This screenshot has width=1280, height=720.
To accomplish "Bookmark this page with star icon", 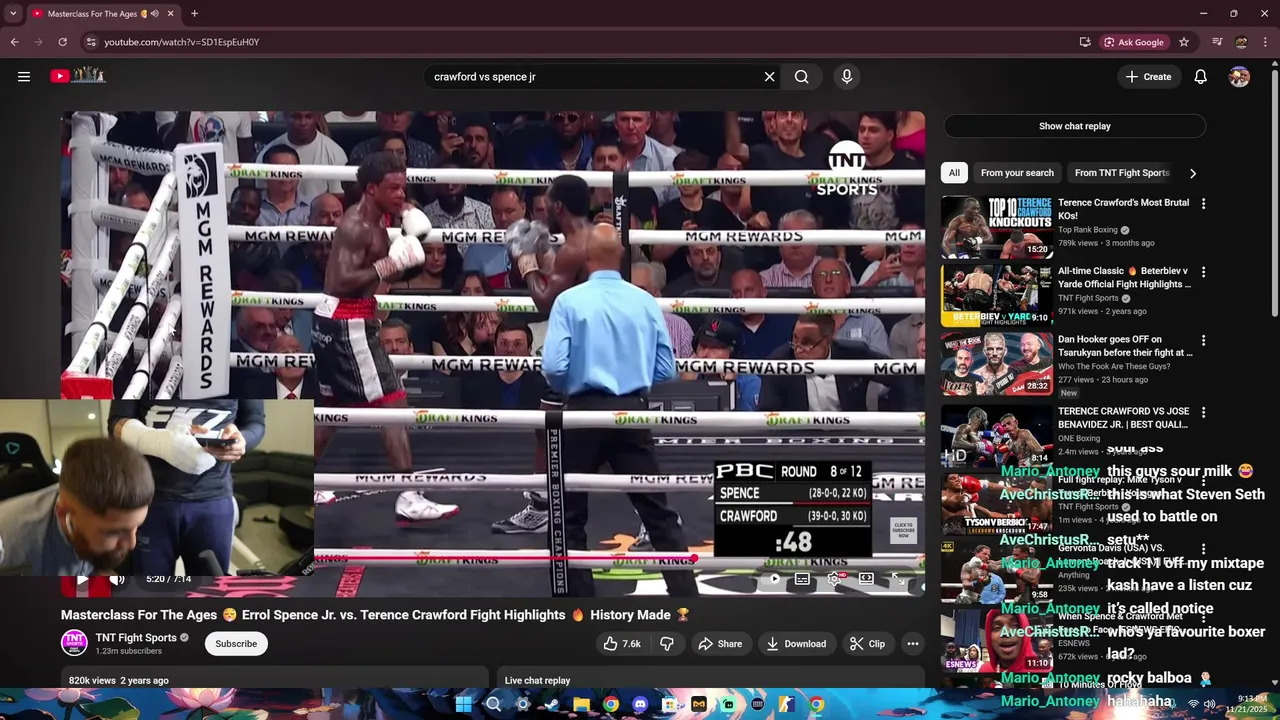I will tap(1184, 42).
